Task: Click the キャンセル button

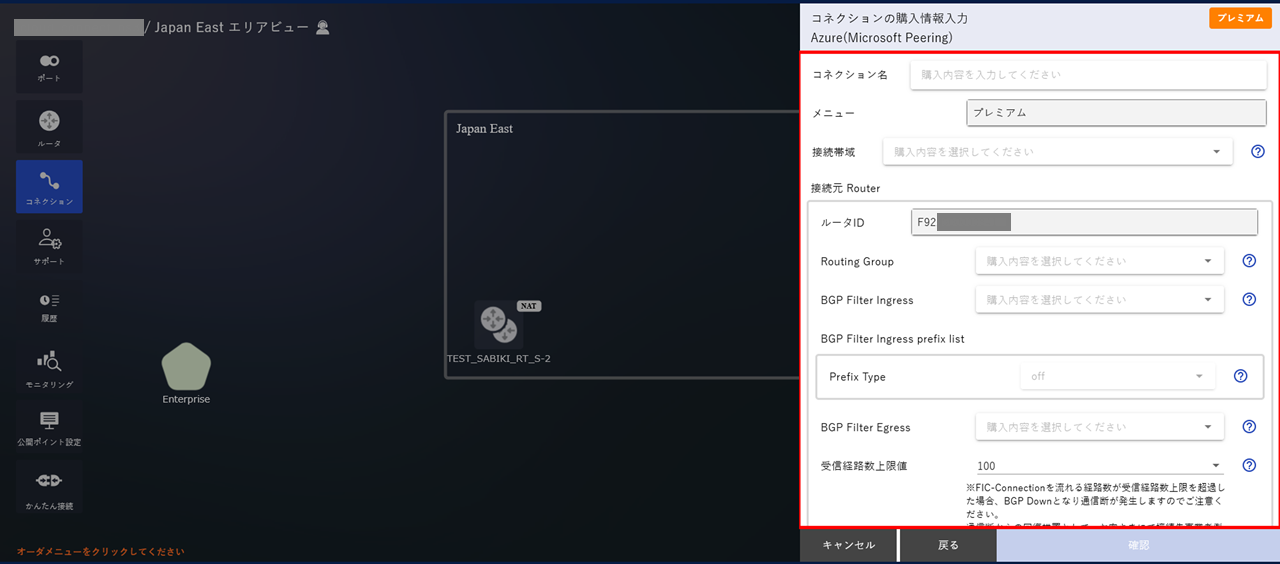Action: [849, 546]
